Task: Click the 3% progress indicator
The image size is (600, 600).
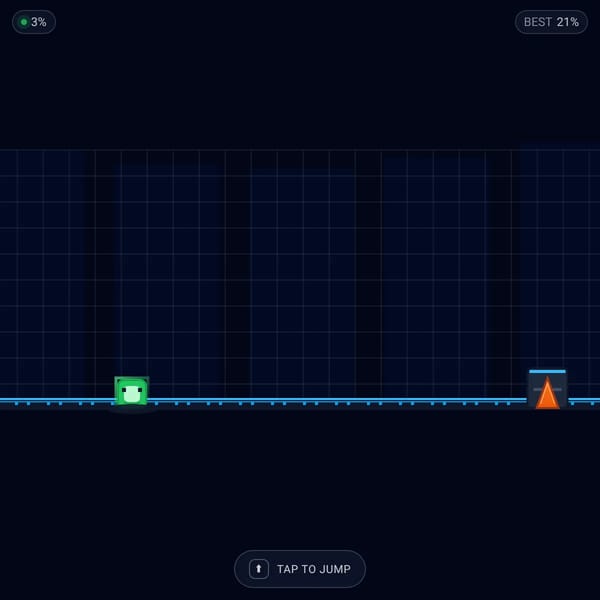Action: [x=34, y=22]
